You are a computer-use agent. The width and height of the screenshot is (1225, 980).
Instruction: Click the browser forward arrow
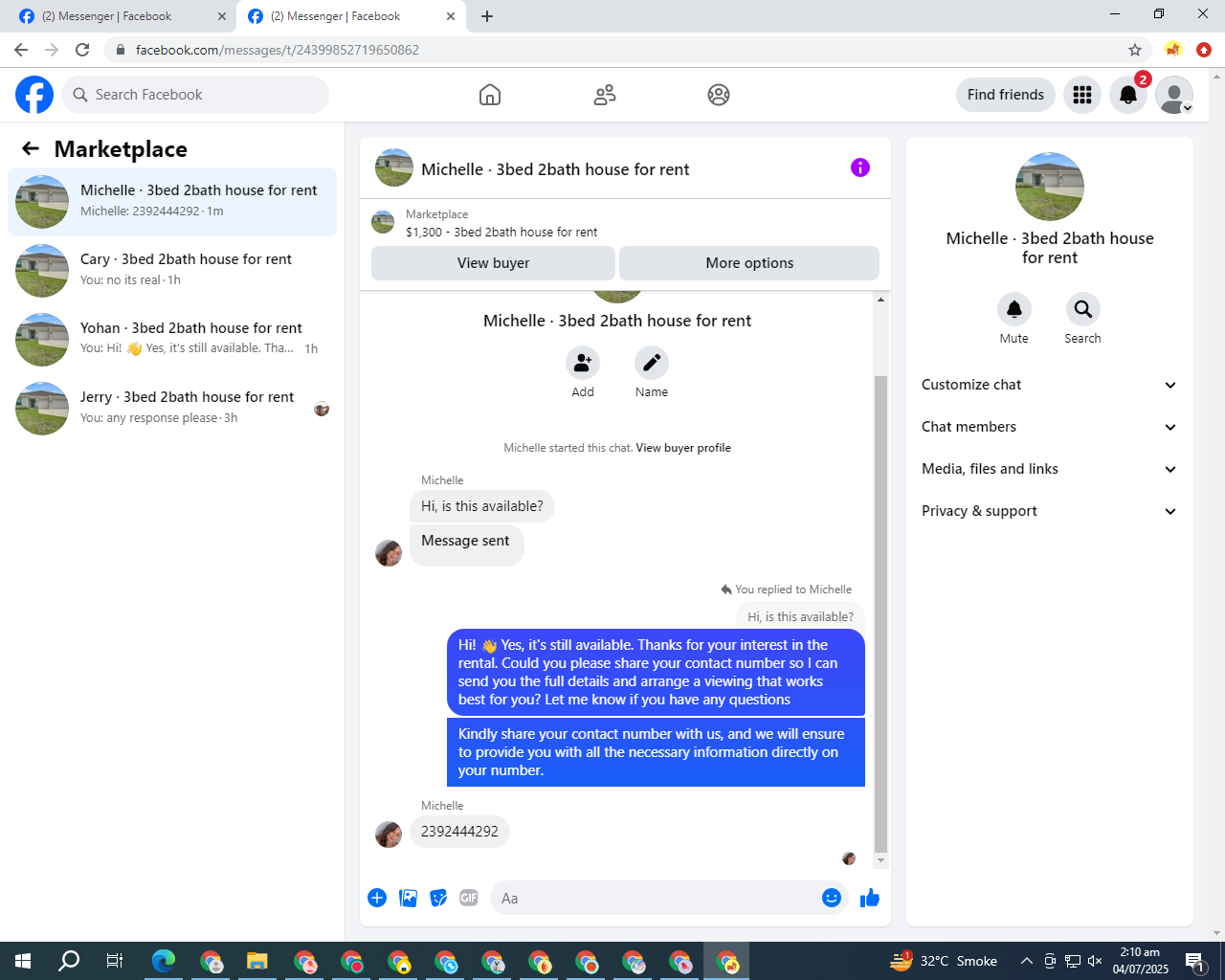(x=52, y=50)
